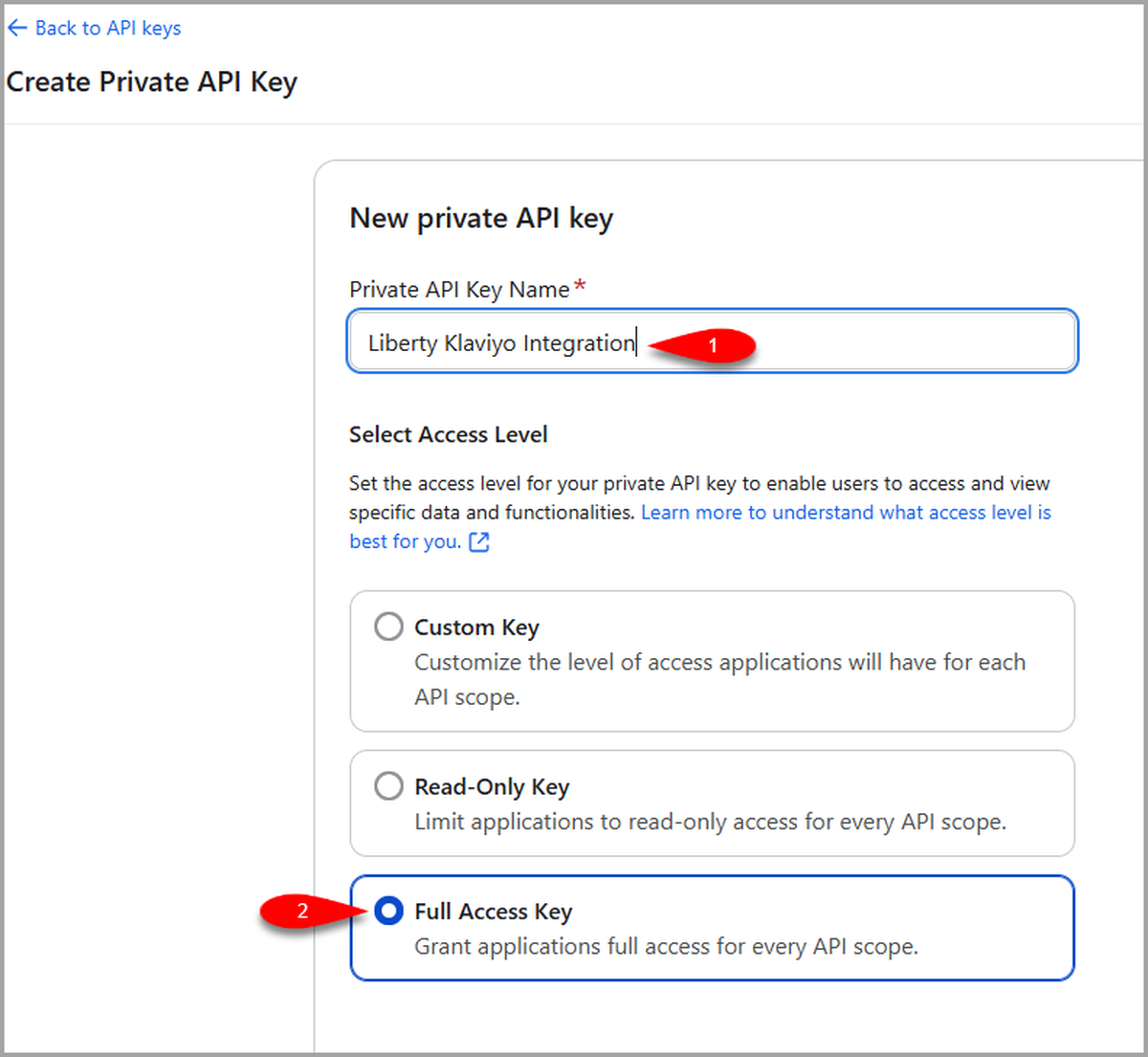The image size is (1148, 1057).
Task: Select the Custom Key radio button
Action: coord(388,627)
